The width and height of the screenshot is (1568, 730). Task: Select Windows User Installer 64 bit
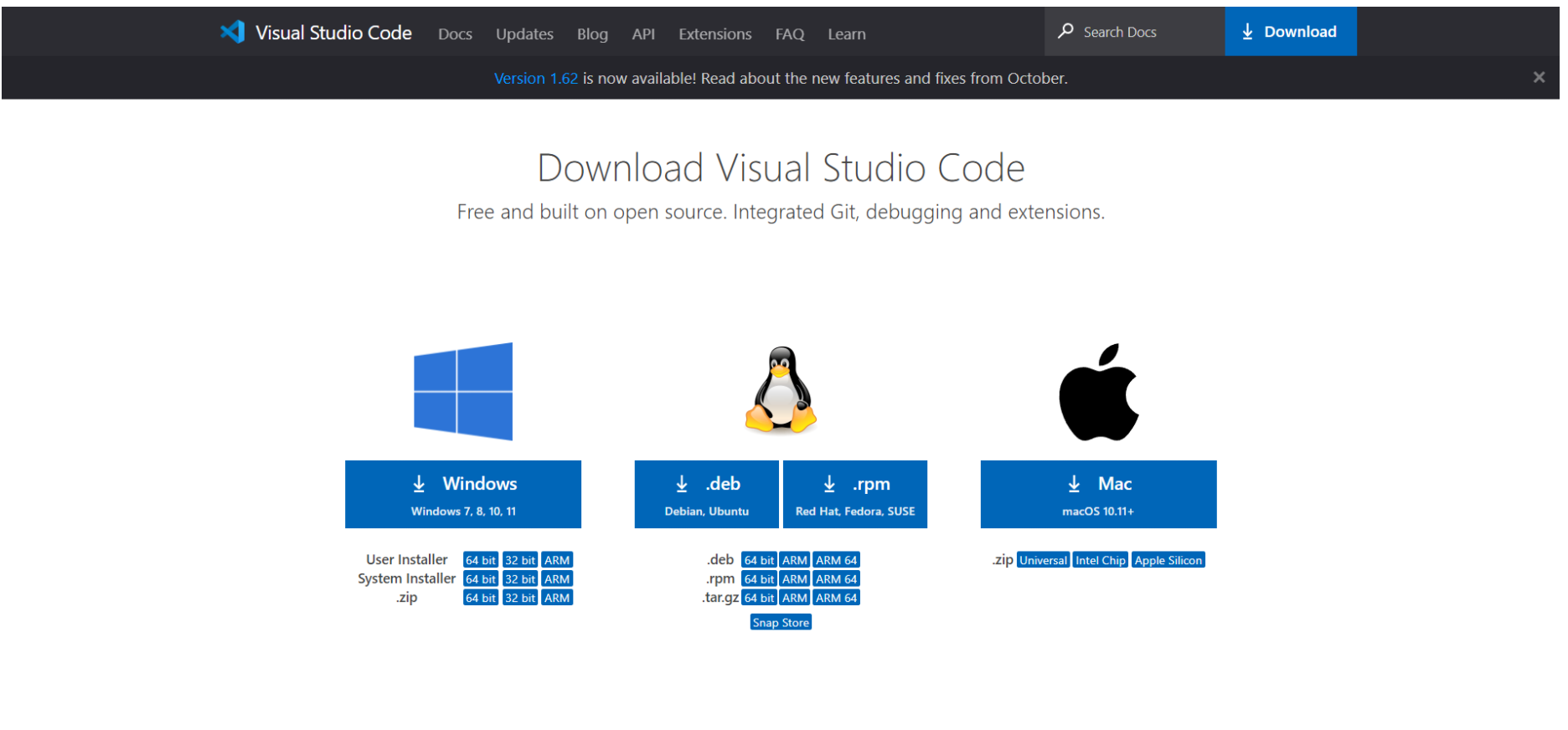(x=481, y=560)
